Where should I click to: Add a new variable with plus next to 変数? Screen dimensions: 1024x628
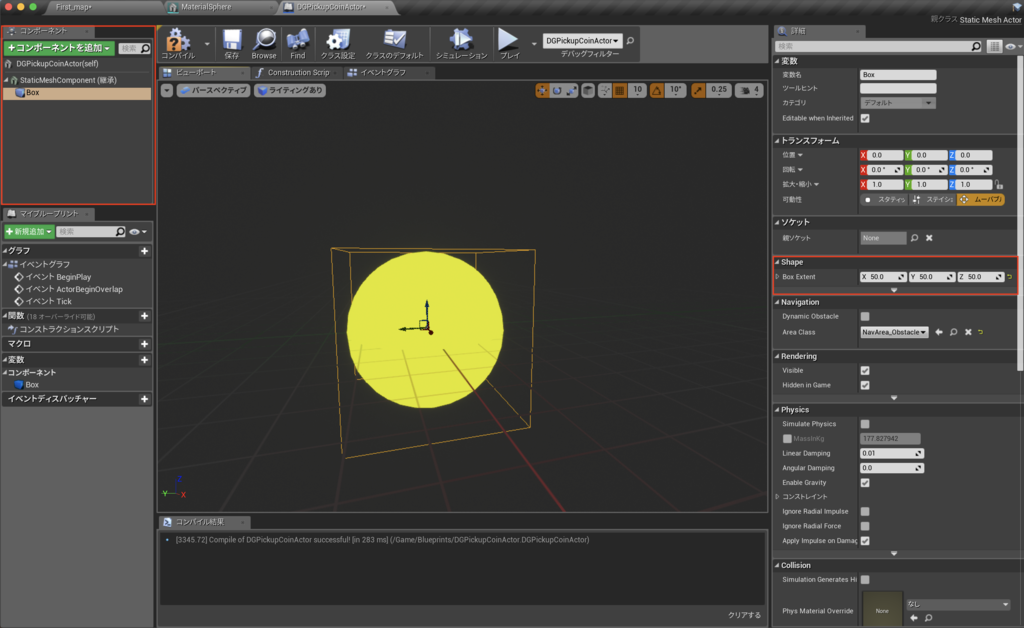[144, 360]
